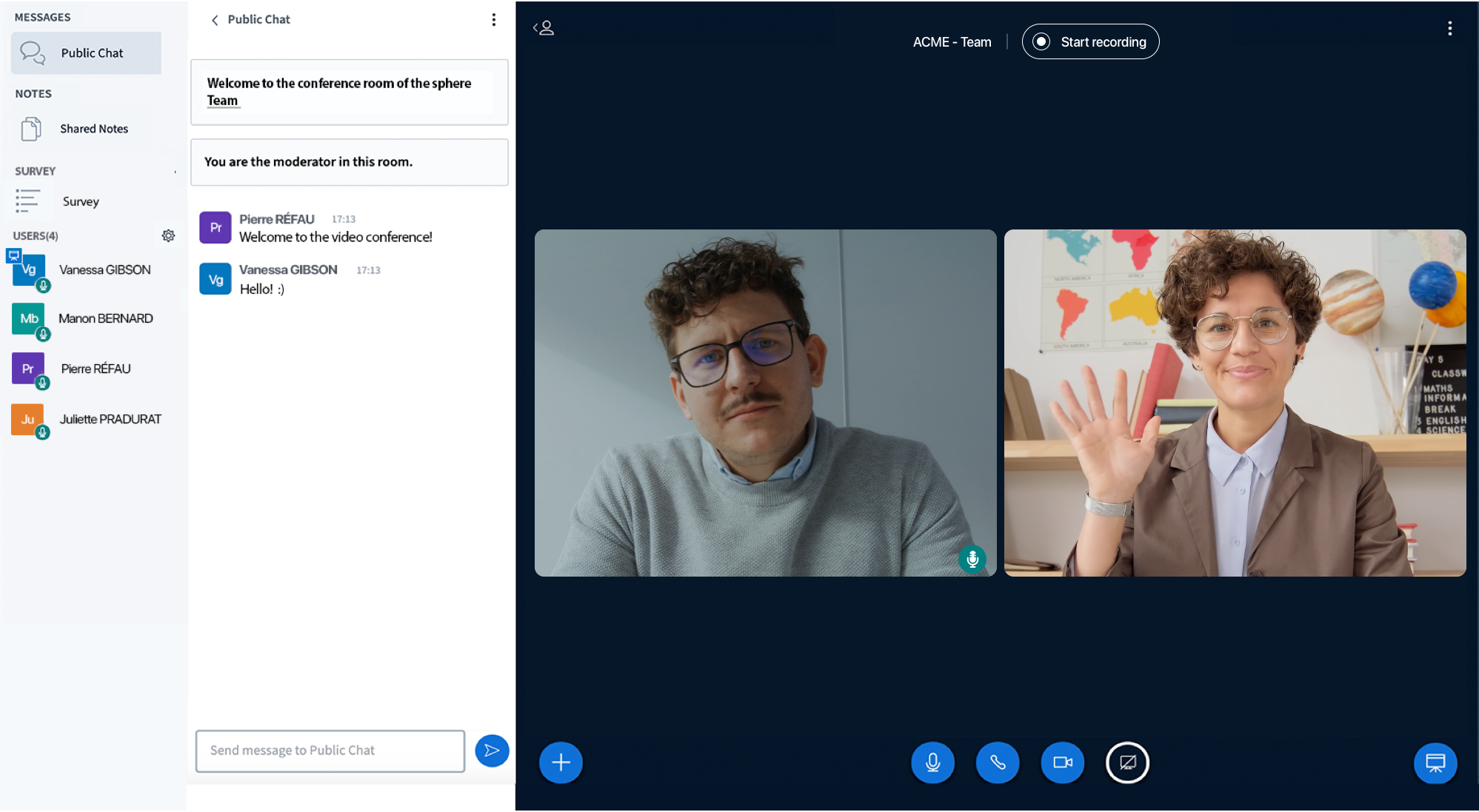Start screen sharing
The width and height of the screenshot is (1479, 812).
1127,762
